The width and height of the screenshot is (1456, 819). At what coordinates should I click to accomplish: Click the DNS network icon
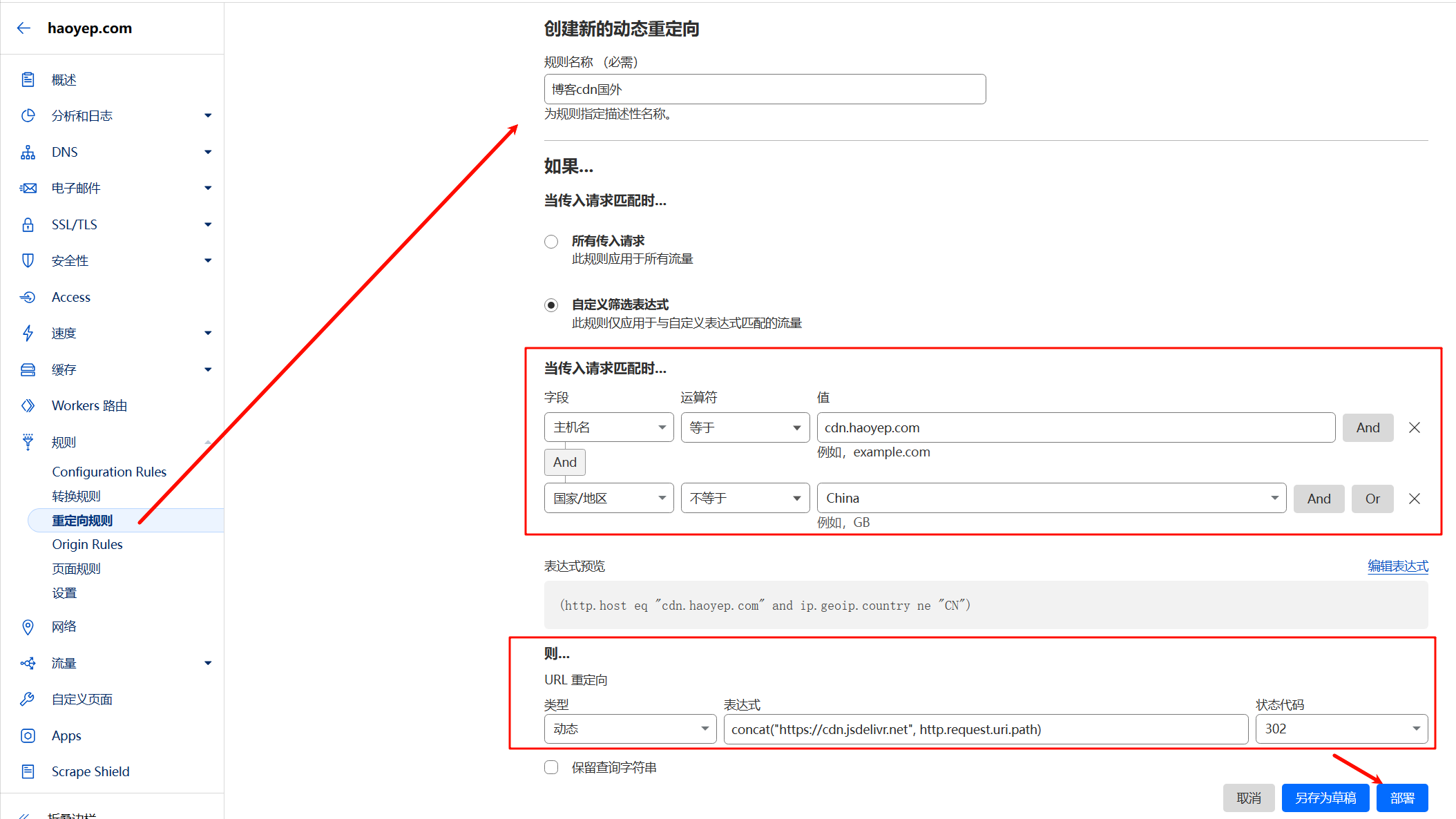click(x=28, y=152)
